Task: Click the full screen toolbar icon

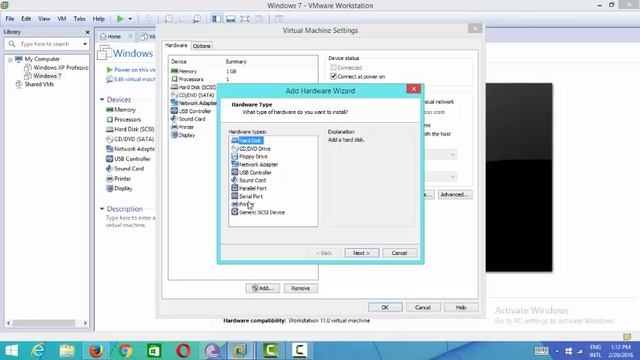Action: (245, 19)
